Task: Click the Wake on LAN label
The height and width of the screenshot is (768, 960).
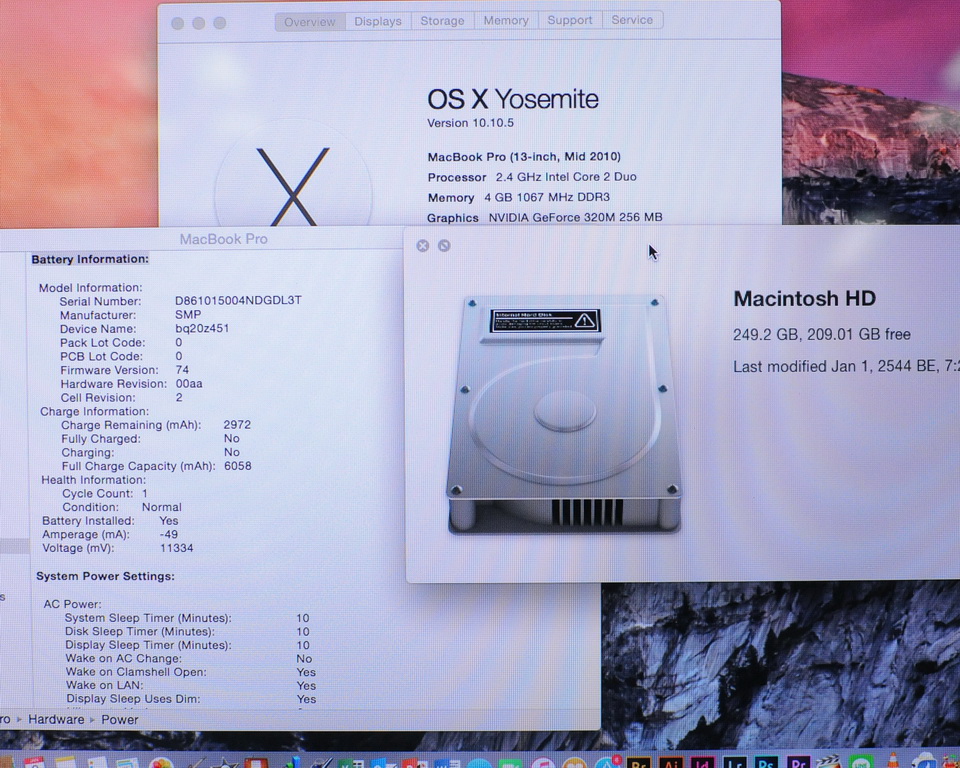Action: tap(105, 685)
